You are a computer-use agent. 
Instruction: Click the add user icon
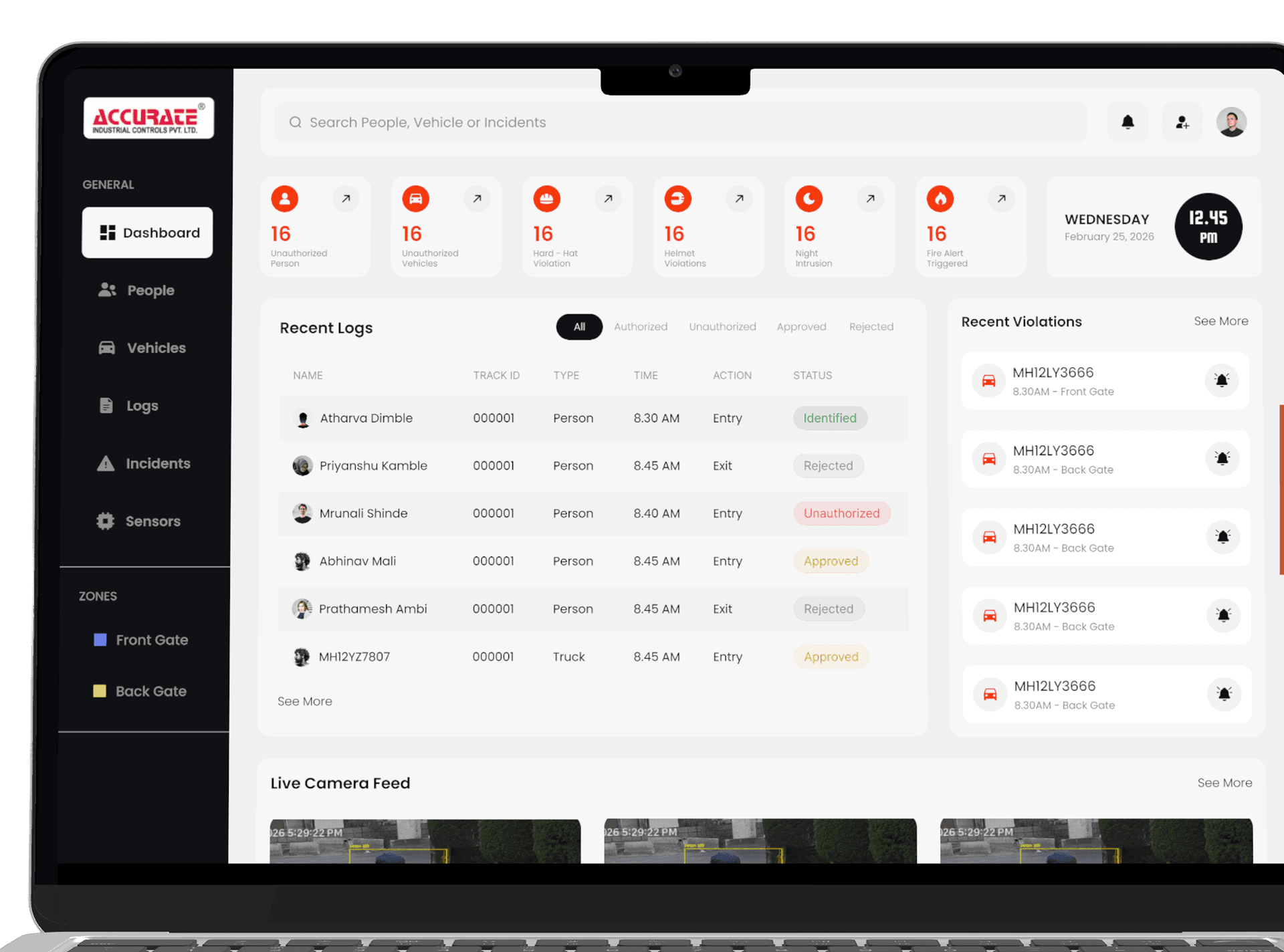(x=1182, y=122)
